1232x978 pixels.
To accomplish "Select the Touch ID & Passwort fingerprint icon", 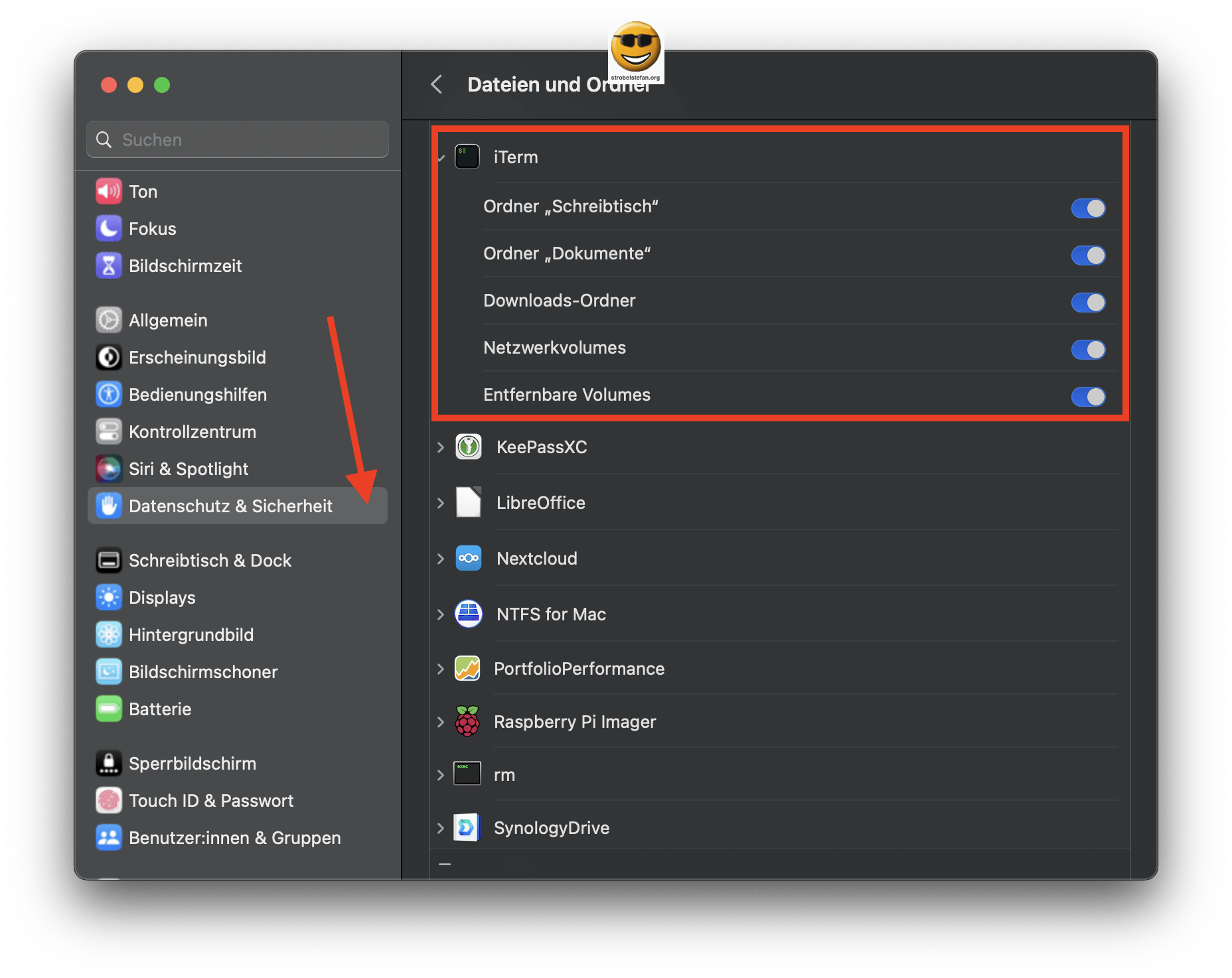I will [x=109, y=800].
